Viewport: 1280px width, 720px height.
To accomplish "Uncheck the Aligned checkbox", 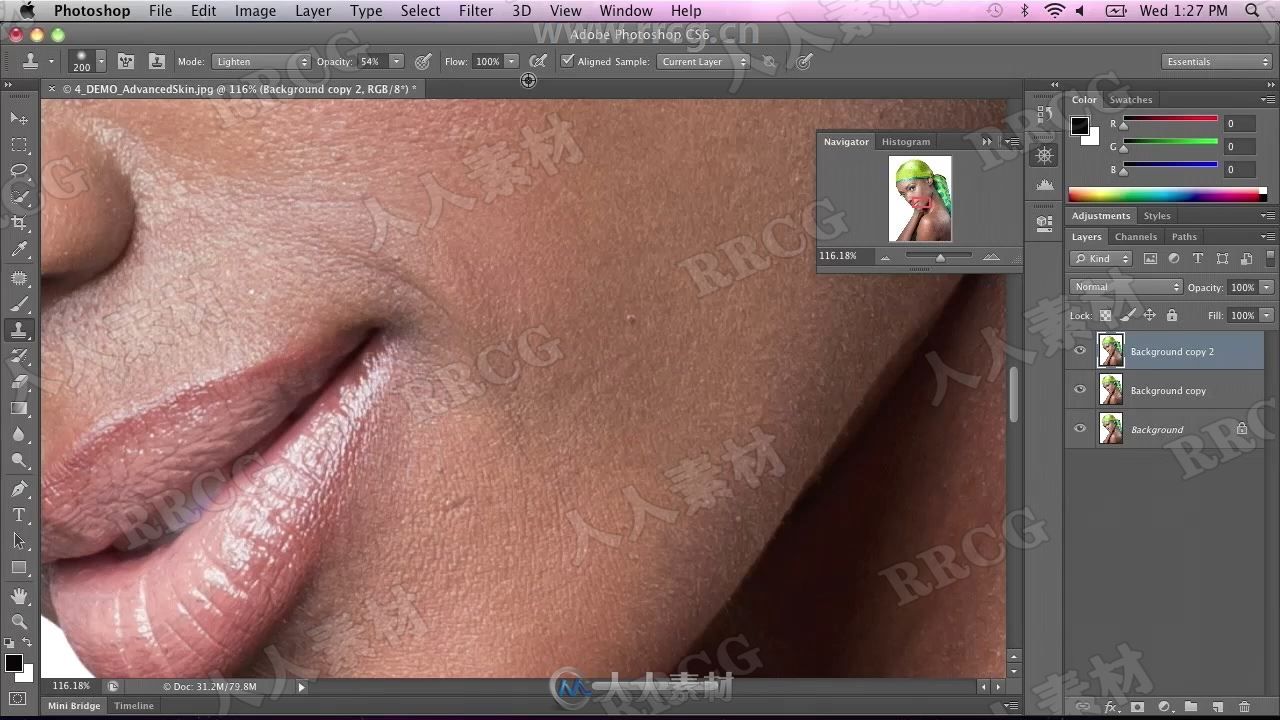I will [x=567, y=61].
